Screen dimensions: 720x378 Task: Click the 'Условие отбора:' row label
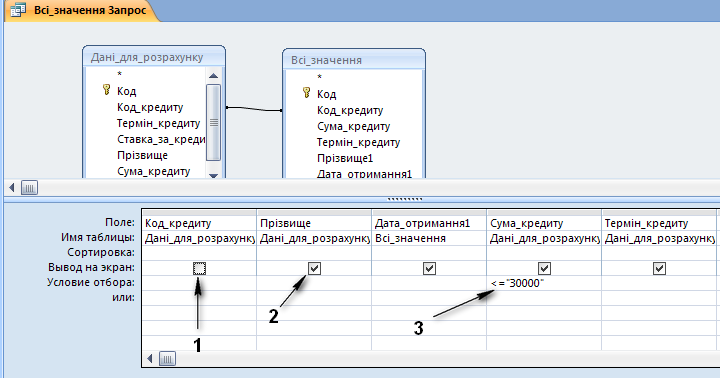tap(91, 282)
